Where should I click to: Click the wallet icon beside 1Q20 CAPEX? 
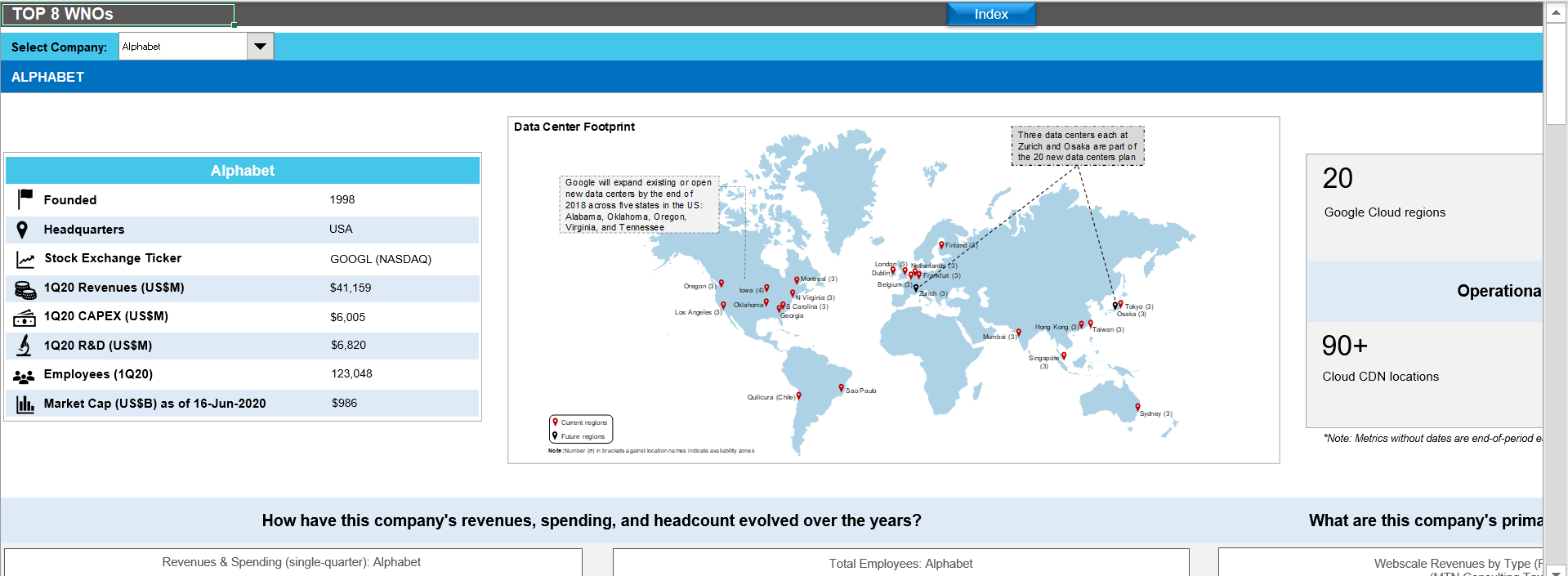(x=25, y=318)
